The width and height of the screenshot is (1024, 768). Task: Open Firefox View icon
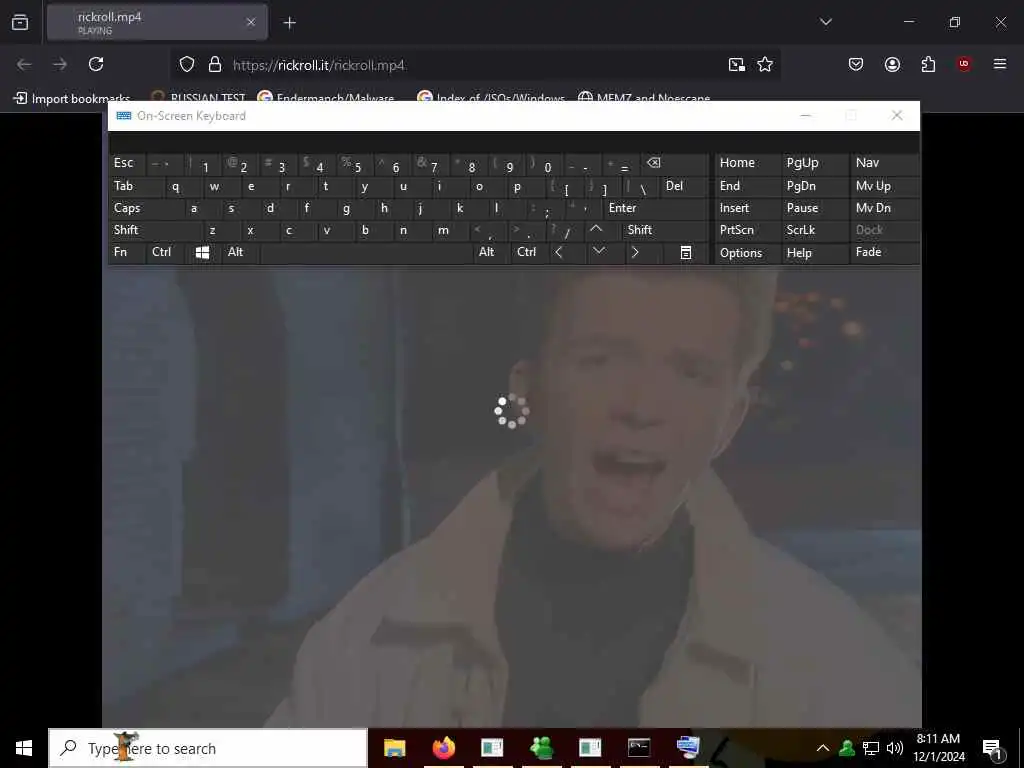[20, 23]
